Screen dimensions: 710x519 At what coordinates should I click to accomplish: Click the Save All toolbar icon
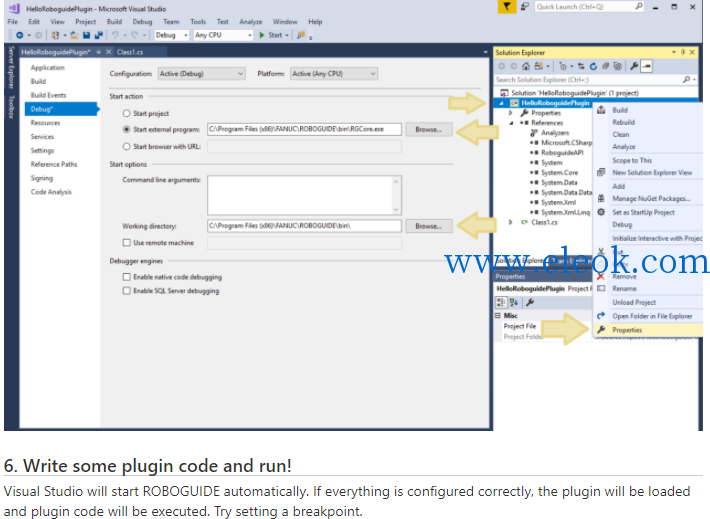(x=98, y=35)
